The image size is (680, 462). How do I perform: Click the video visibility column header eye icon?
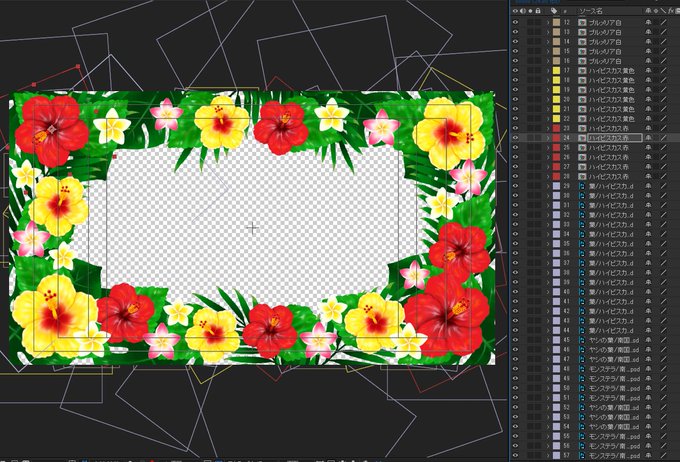point(515,11)
